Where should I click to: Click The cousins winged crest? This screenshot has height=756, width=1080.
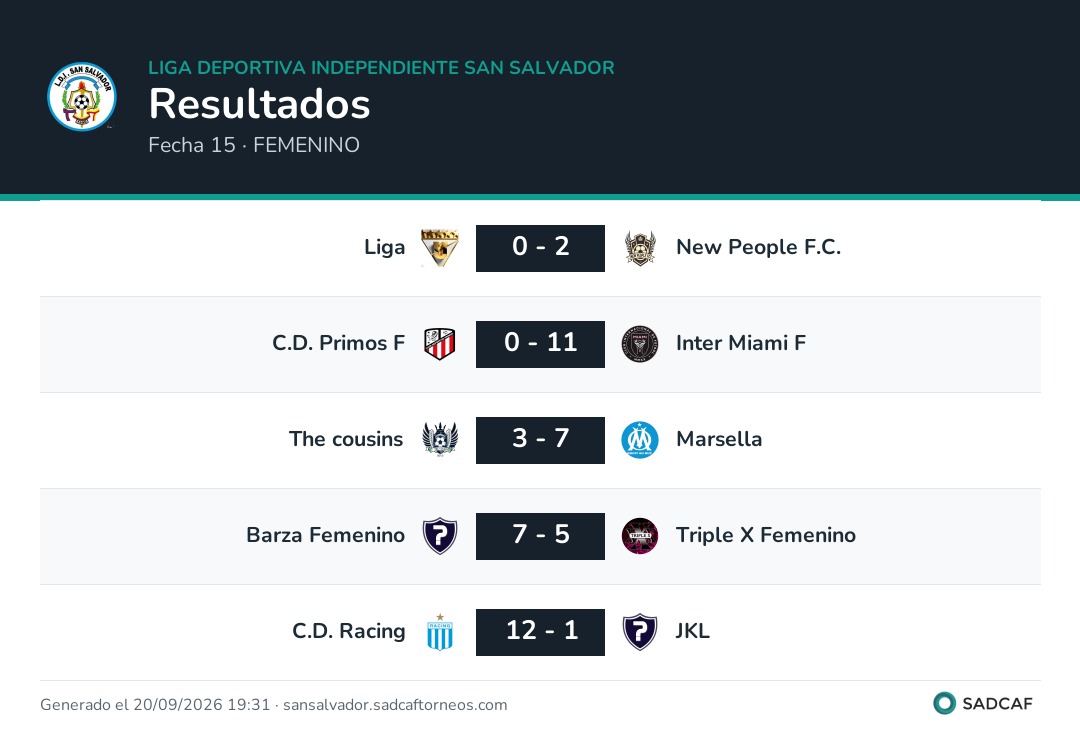pyautogui.click(x=439, y=439)
